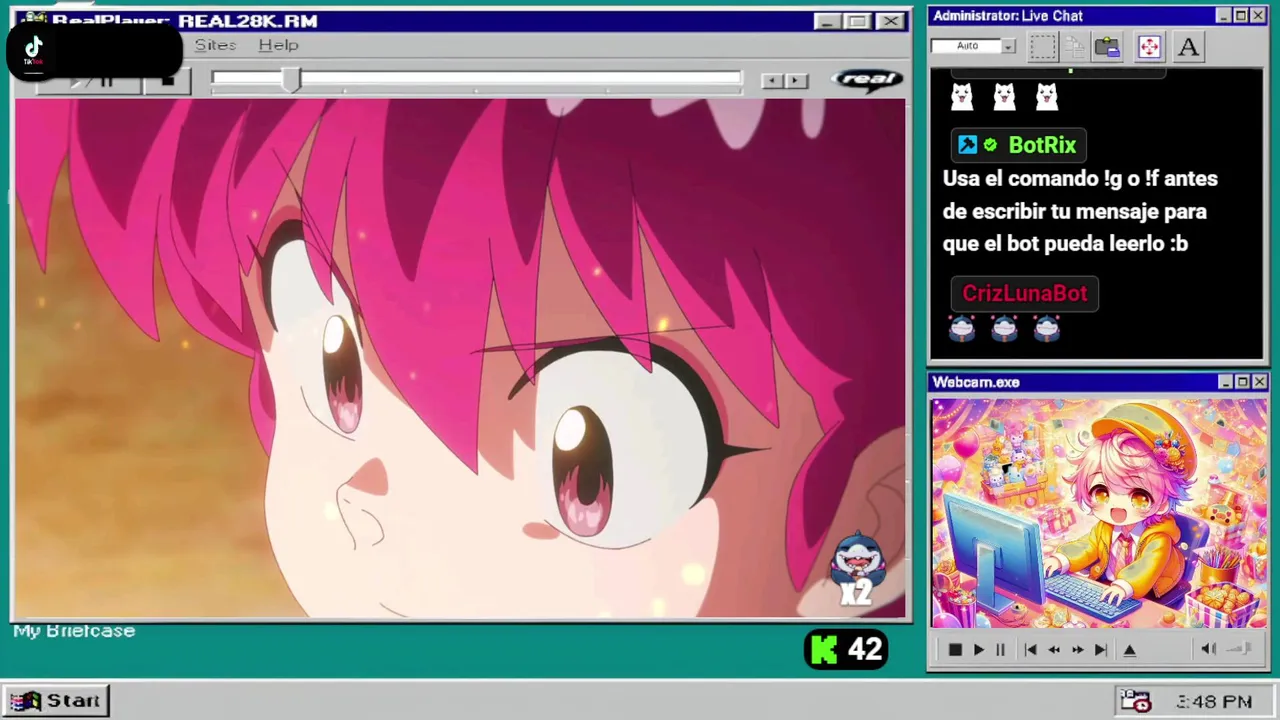Skip to next track in Webcam.exe
This screenshot has width=1280, height=720.
(x=1100, y=650)
